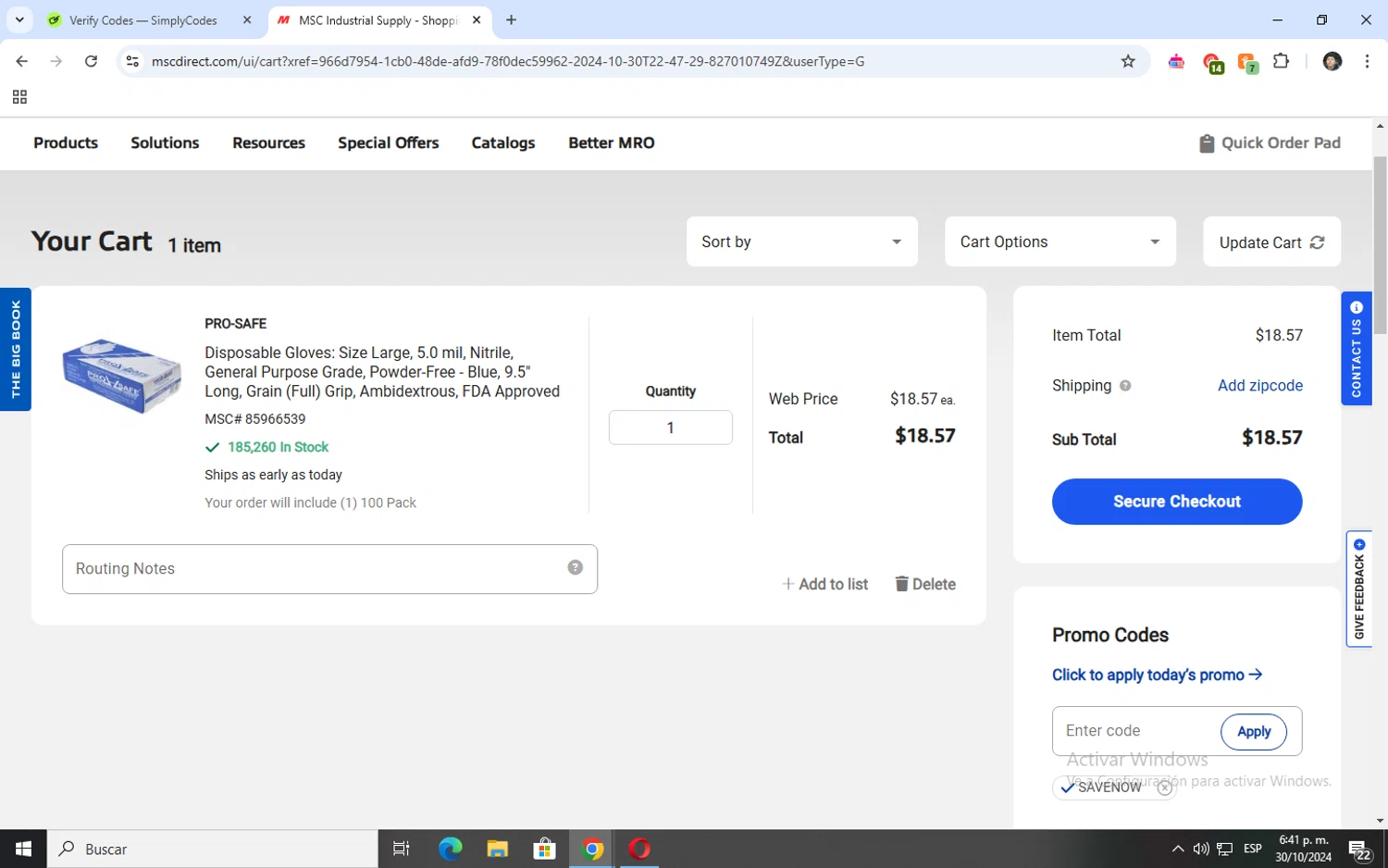Open Microsoft Store from taskbar

point(544,849)
